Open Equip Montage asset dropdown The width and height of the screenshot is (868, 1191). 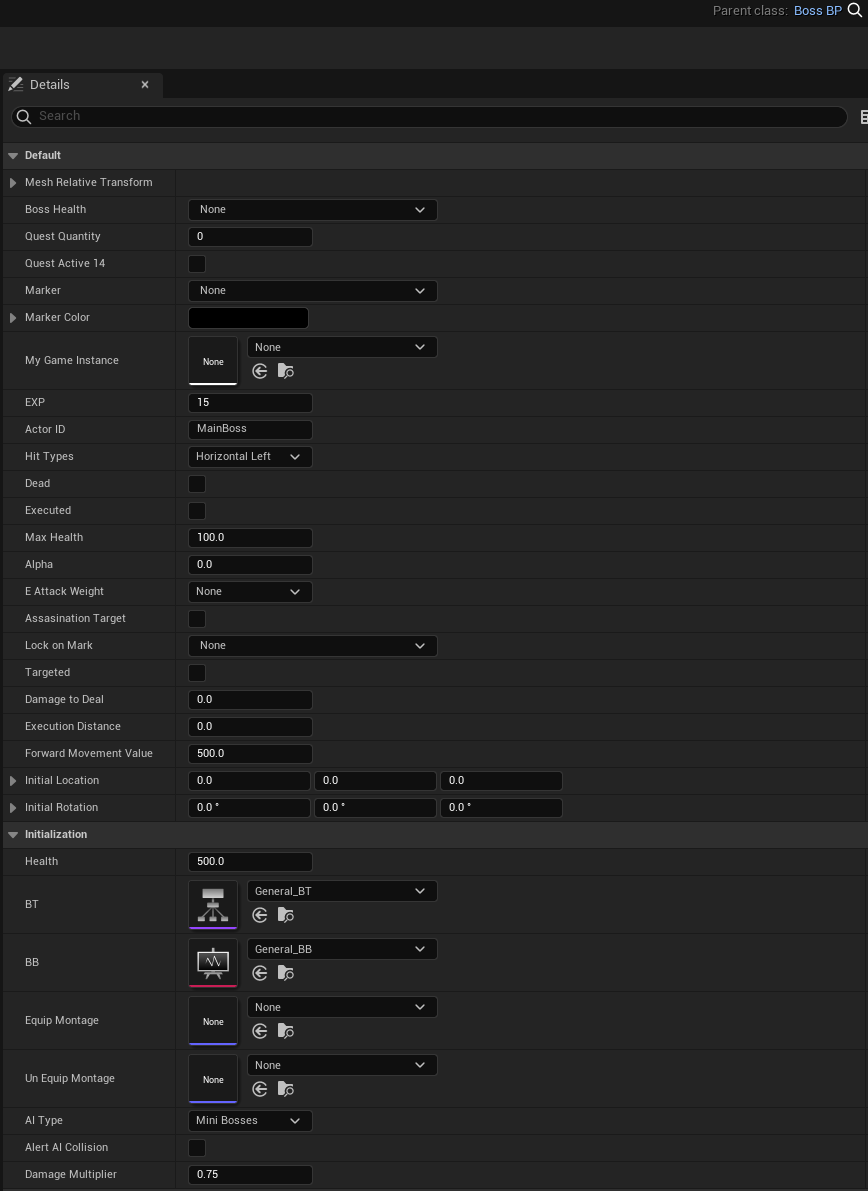(x=342, y=1007)
